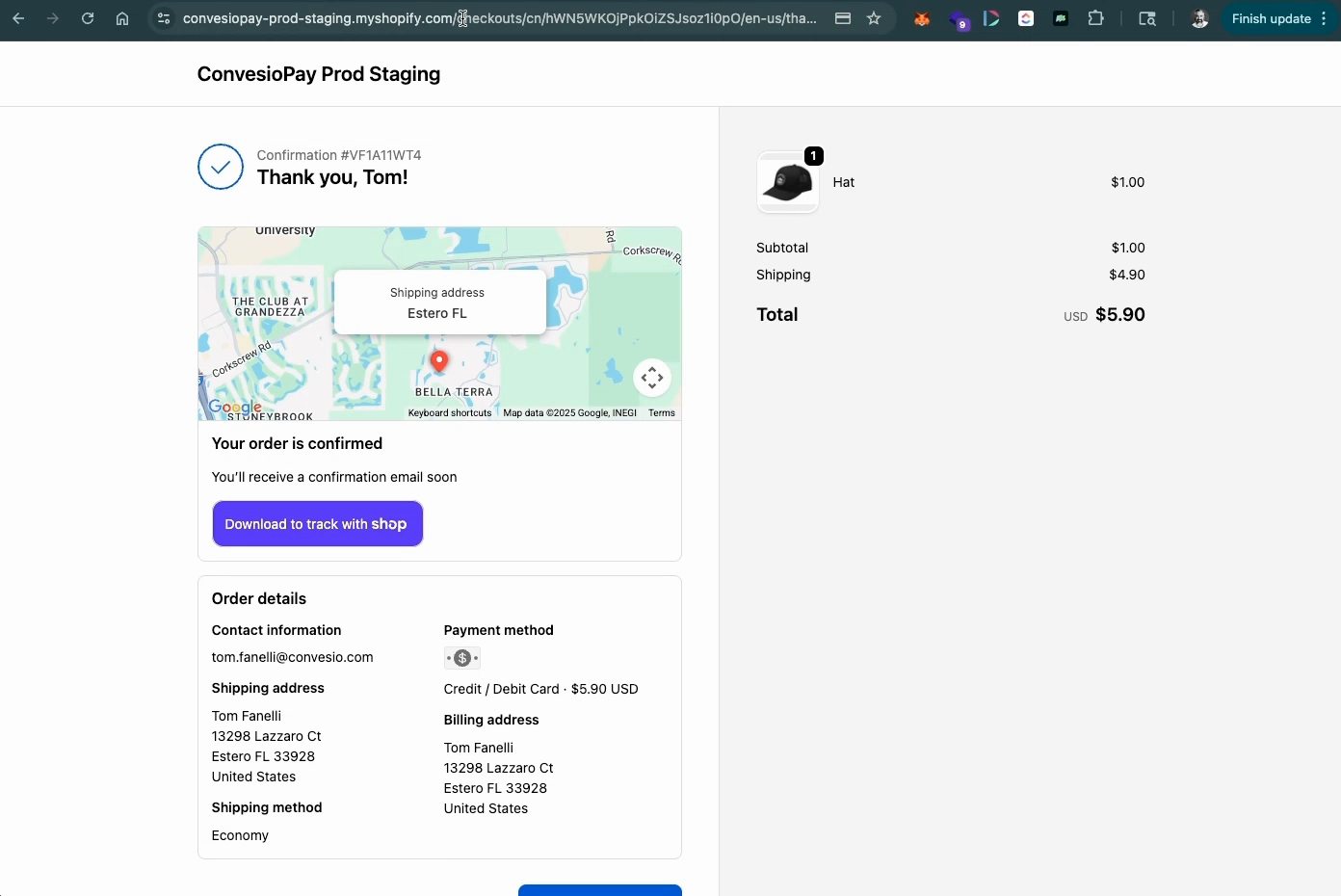Click the Map data ©2025 Google, INEGI text
The image size is (1341, 896).
point(569,413)
